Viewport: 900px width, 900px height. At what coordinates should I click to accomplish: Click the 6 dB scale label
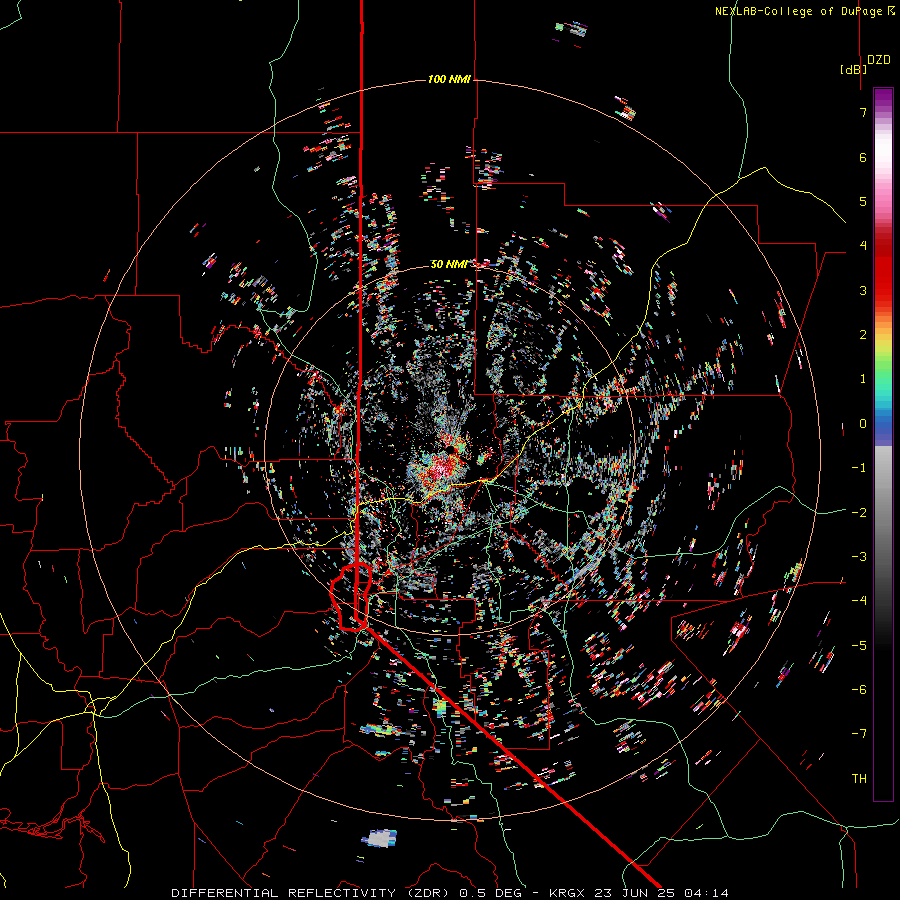(863, 157)
